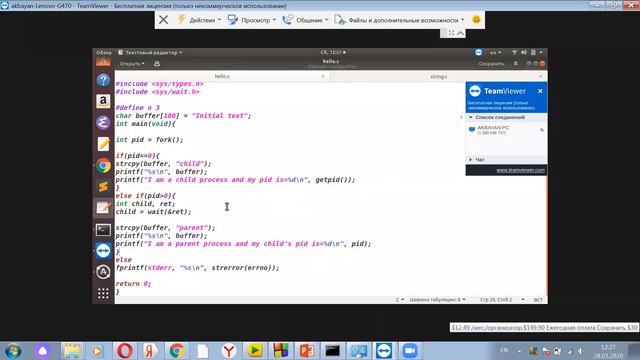The width and height of the screenshot is (640, 360).
Task: Open Chrome from the Windows taskbar
Action: tap(176, 351)
